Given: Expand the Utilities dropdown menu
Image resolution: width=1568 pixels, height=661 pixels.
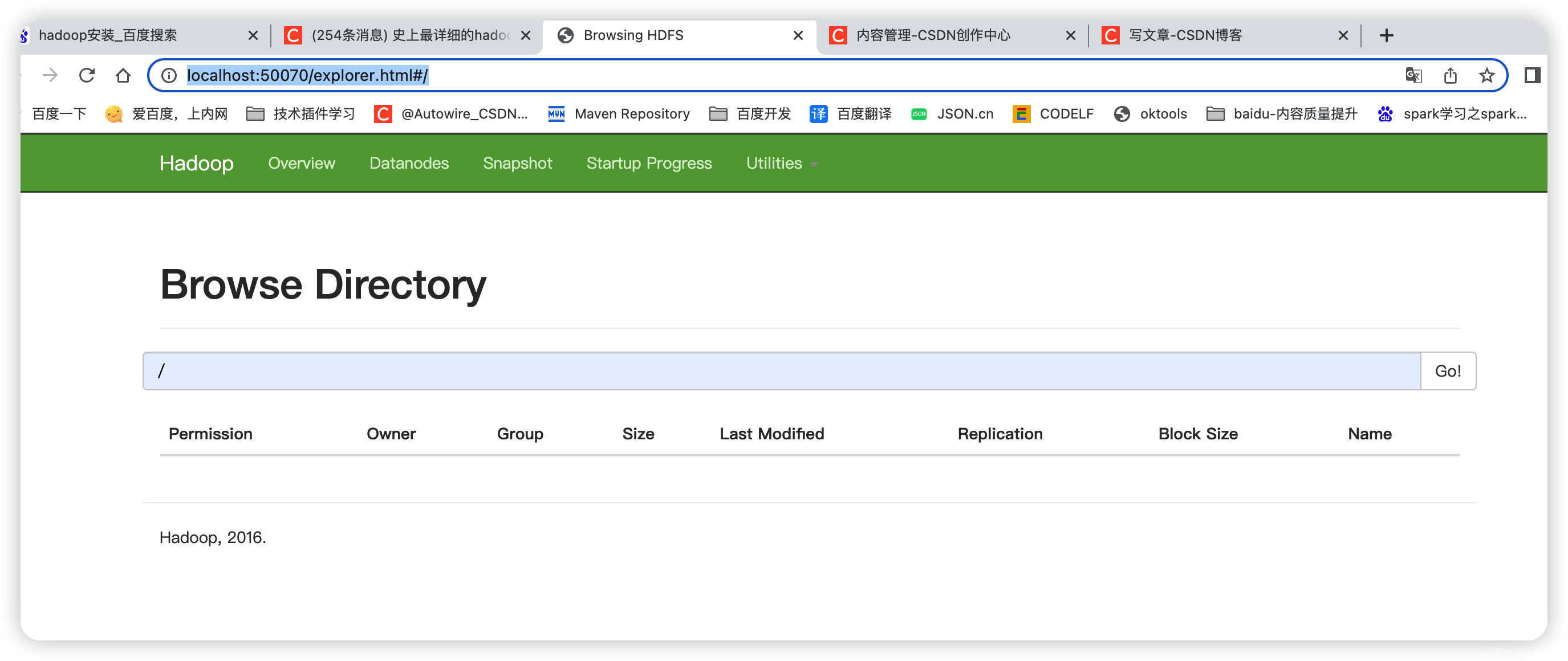Looking at the screenshot, I should coord(782,163).
